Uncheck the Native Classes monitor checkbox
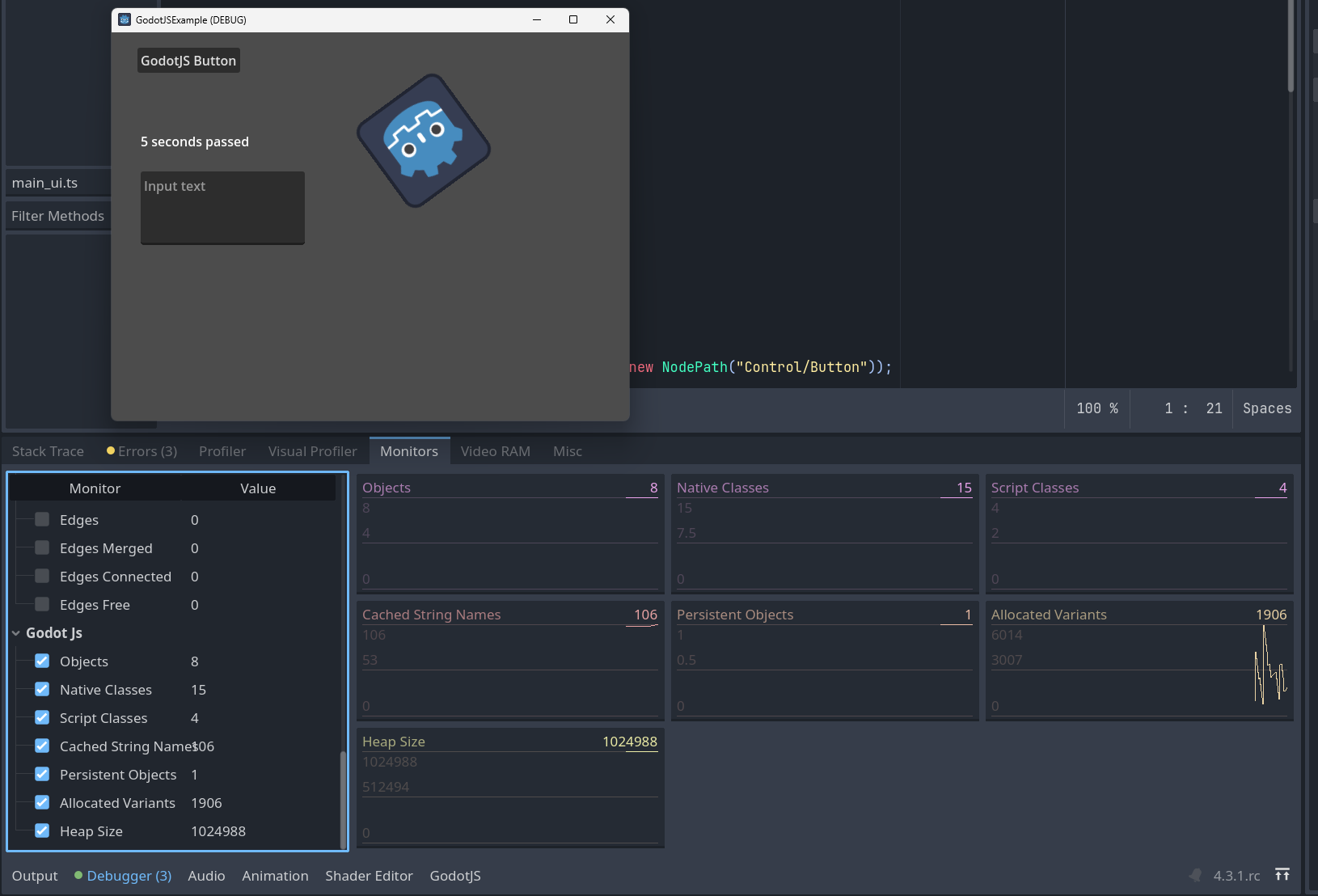Image resolution: width=1318 pixels, height=896 pixels. tap(42, 690)
